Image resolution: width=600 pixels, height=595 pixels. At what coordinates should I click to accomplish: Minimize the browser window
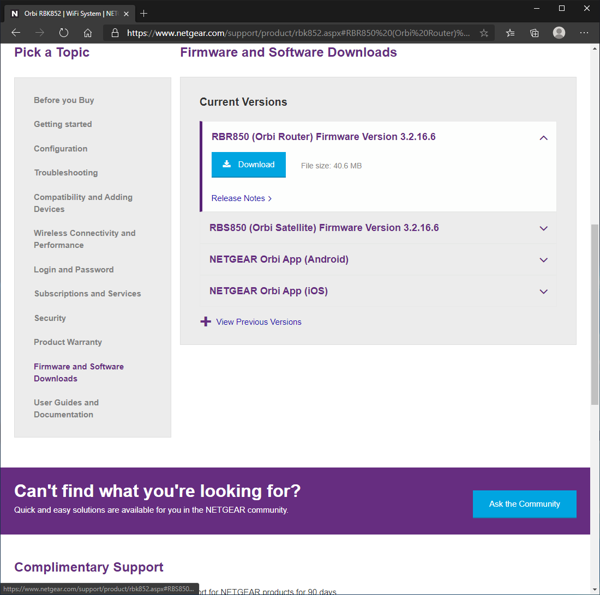click(536, 8)
